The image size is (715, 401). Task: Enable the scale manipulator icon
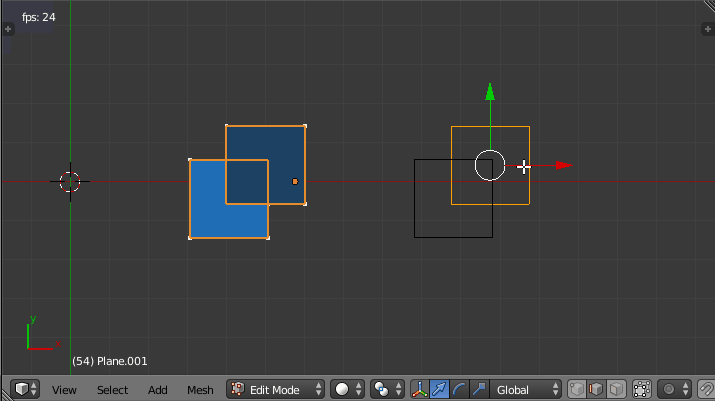(x=479, y=389)
